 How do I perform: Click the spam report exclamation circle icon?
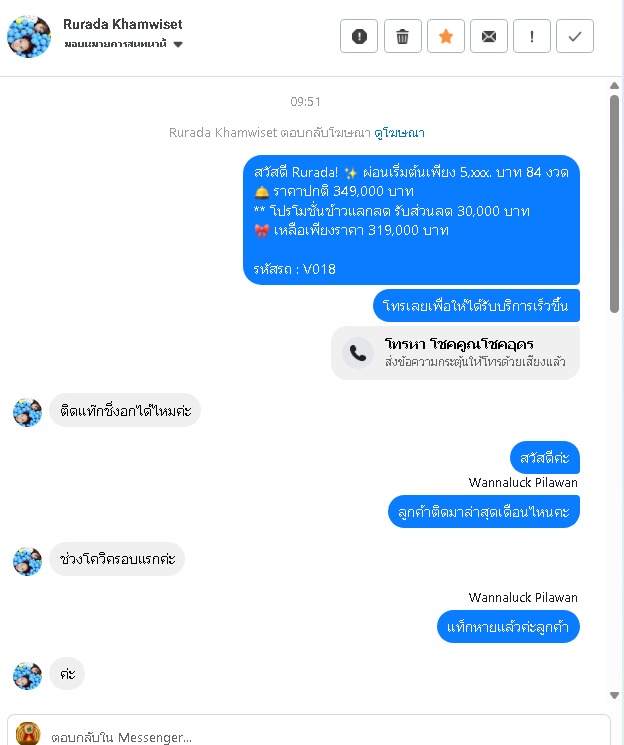(359, 36)
